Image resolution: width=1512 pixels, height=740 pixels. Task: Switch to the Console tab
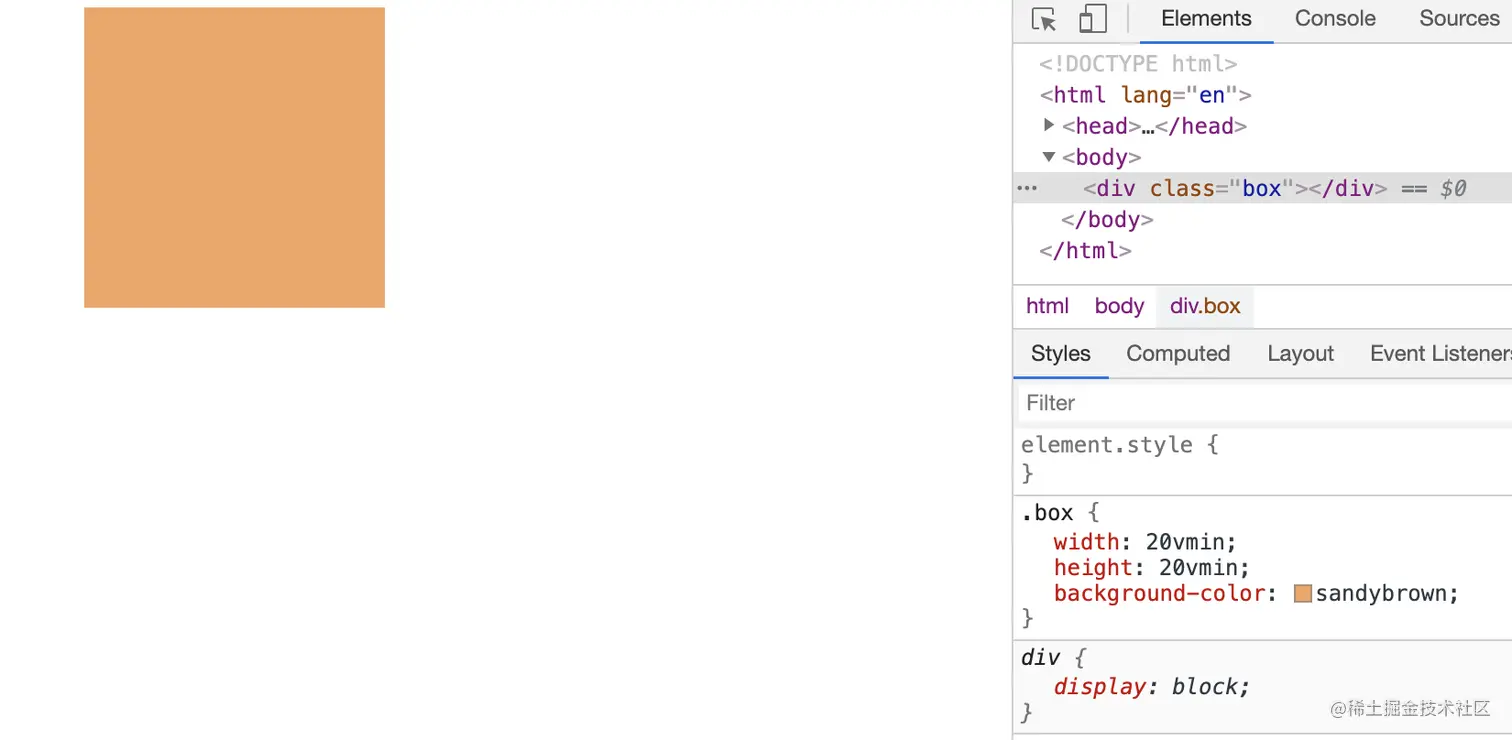1335,19
